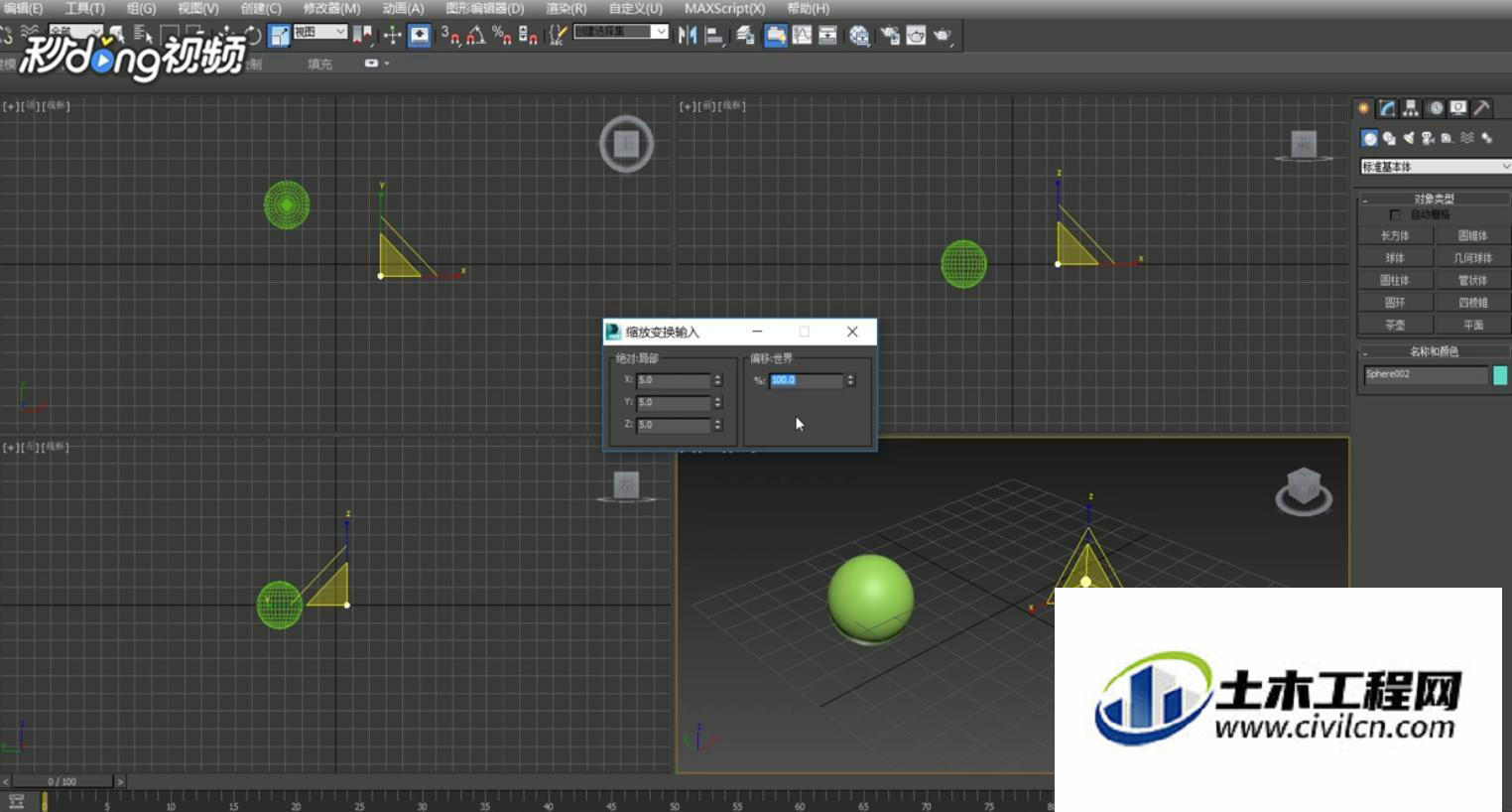Click the X scale input field
This screenshot has width=1512, height=812.
pyautogui.click(x=674, y=380)
